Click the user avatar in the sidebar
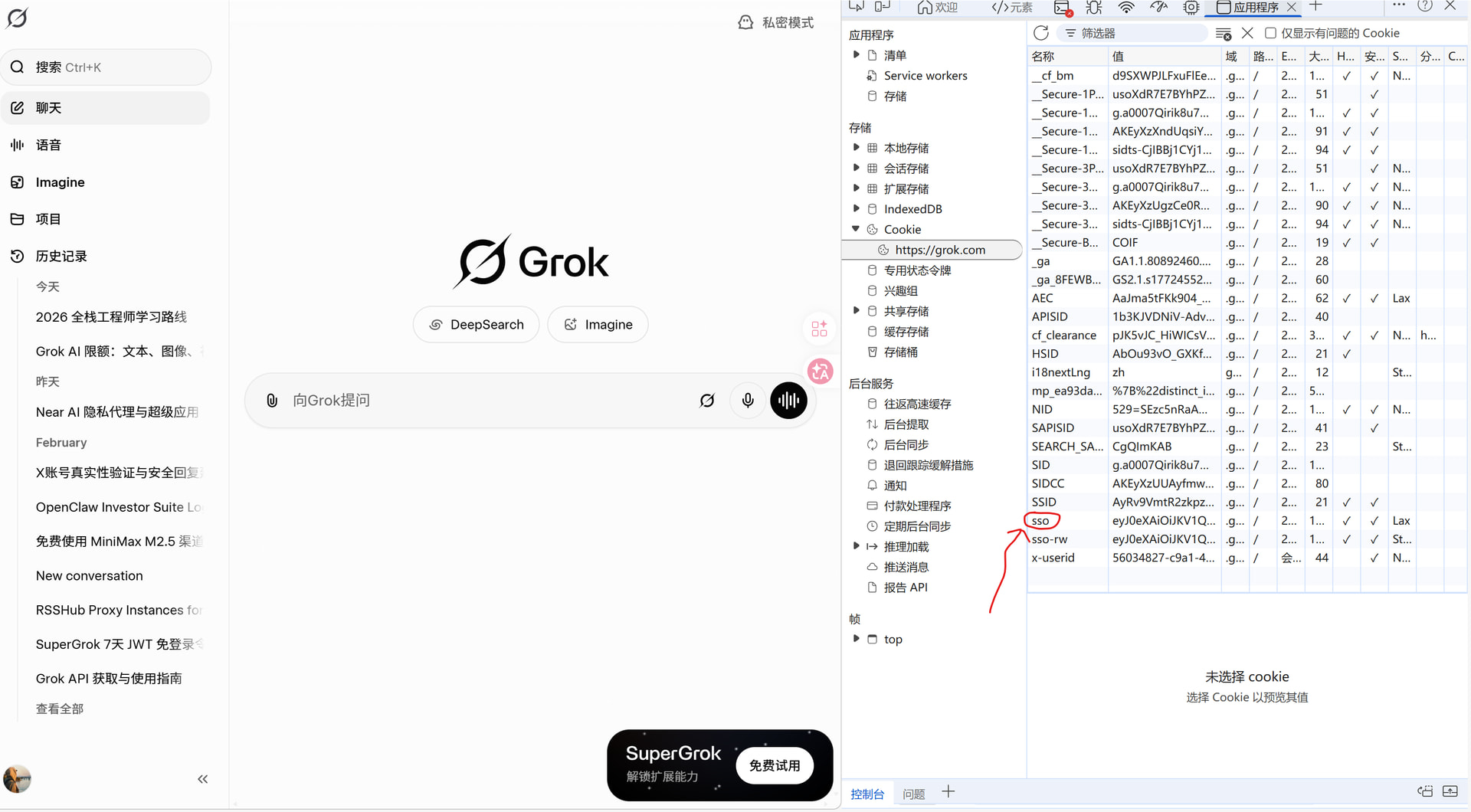Image resolution: width=1471 pixels, height=812 pixels. pos(17,779)
